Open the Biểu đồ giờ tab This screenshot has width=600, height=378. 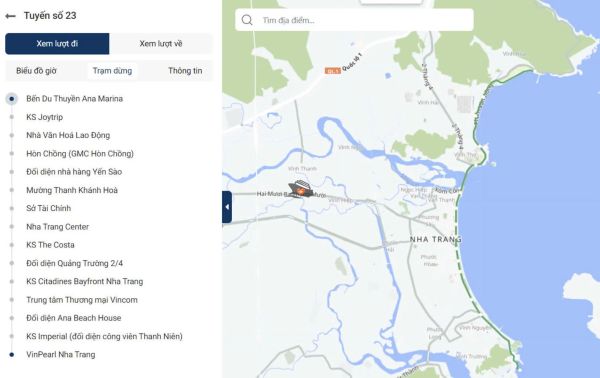[36, 71]
